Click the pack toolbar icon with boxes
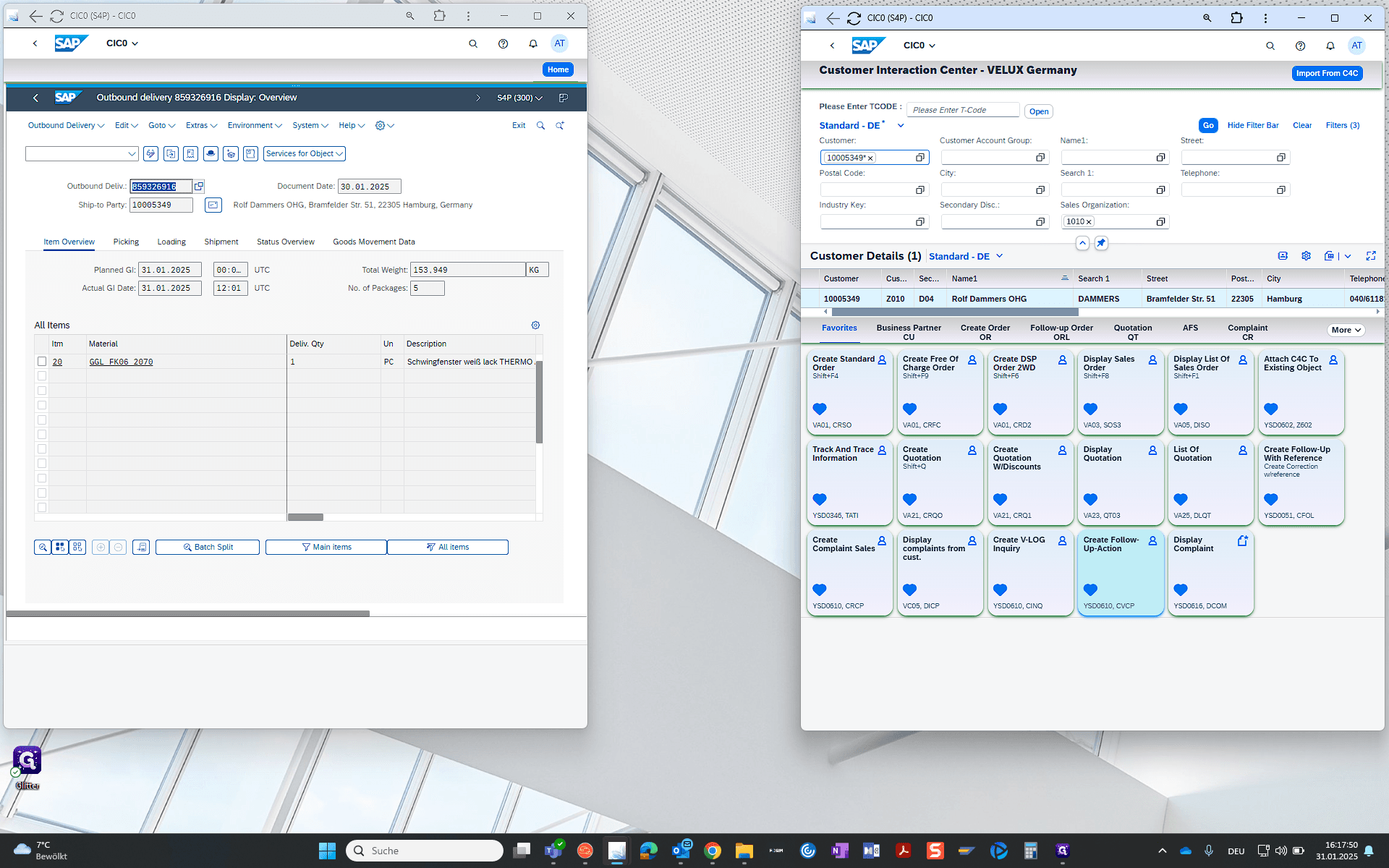This screenshot has width=1389, height=868. pyautogui.click(x=231, y=153)
